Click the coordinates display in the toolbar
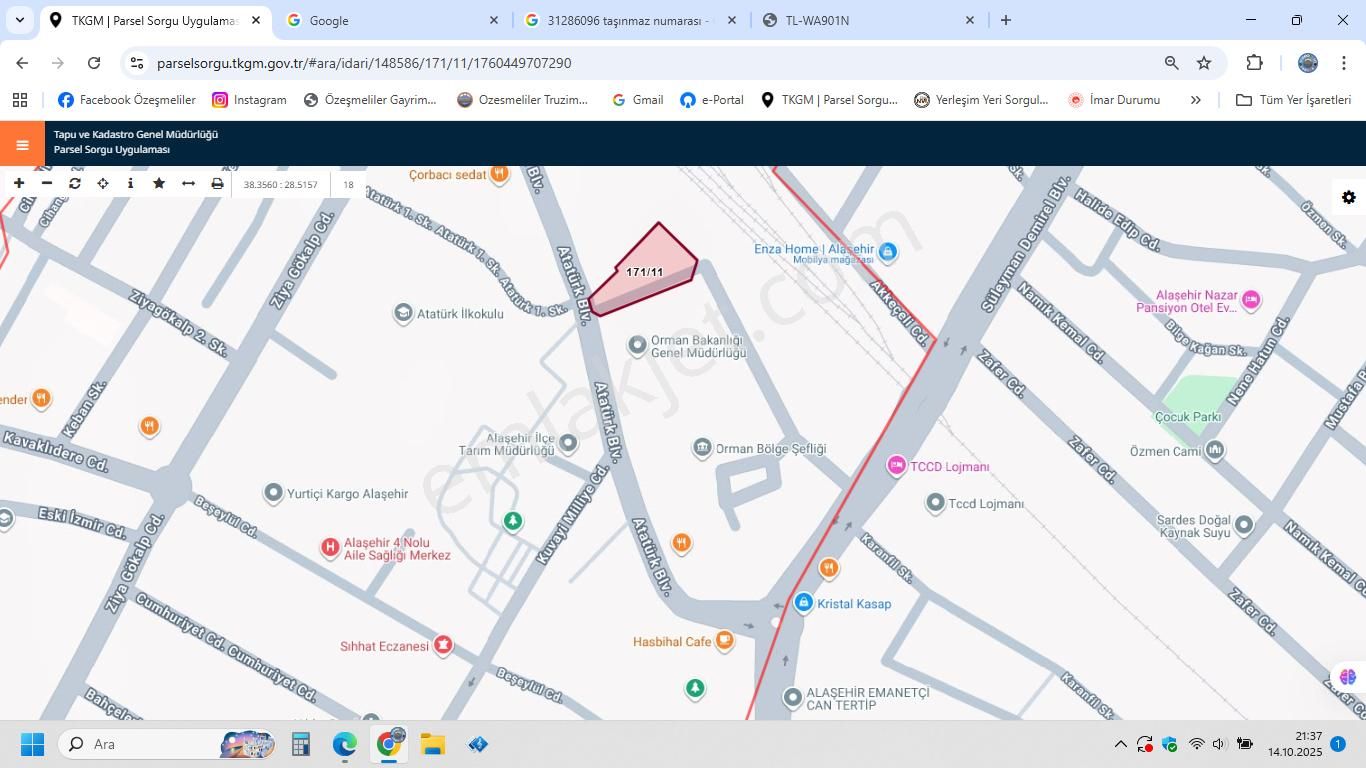The width and height of the screenshot is (1366, 768). pos(281,184)
